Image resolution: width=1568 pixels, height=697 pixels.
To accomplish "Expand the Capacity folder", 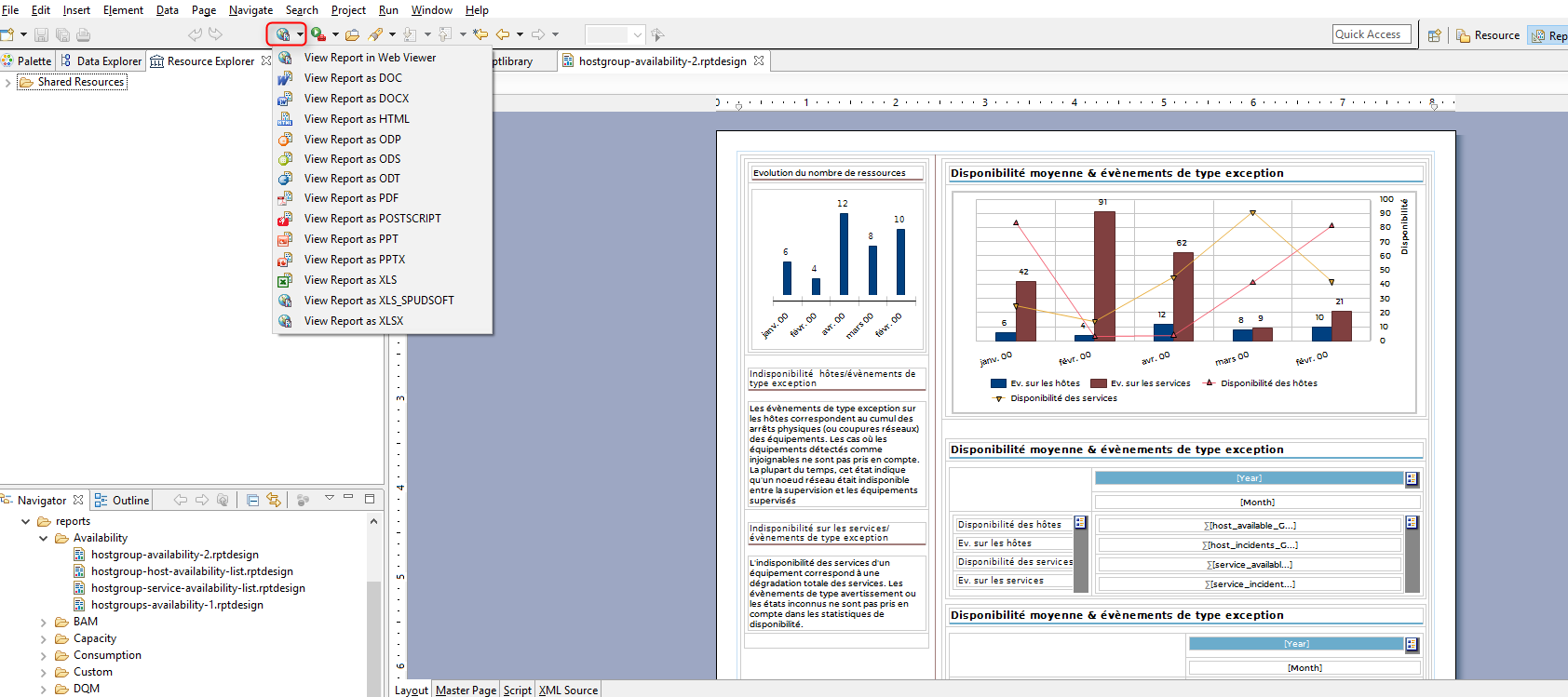I will tap(43, 639).
